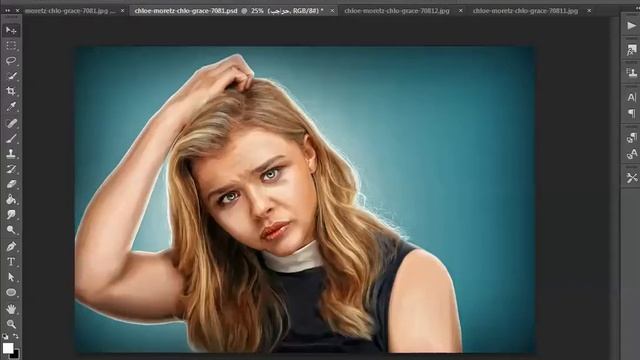
Task: Select the Clone Stamp tool
Action: click(11, 153)
